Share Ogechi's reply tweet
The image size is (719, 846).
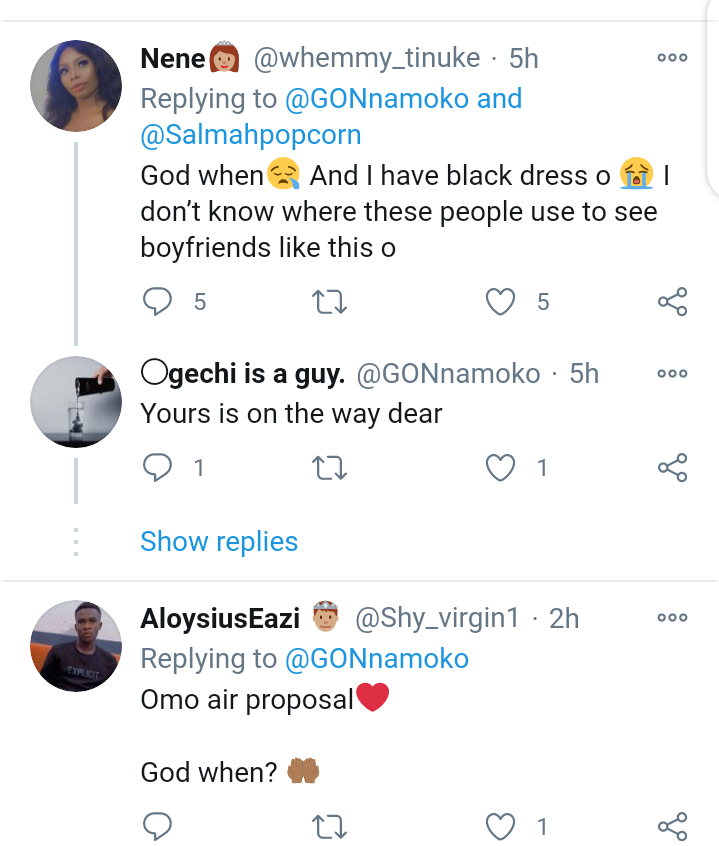coord(672,467)
